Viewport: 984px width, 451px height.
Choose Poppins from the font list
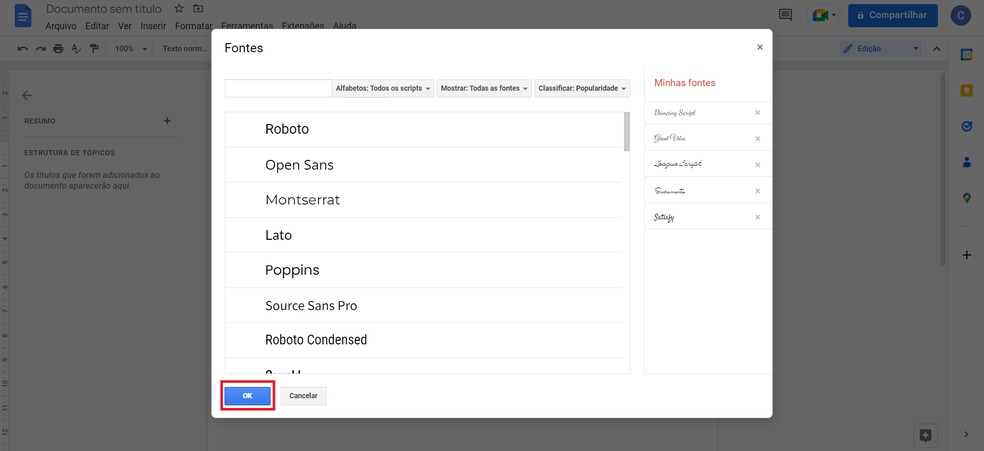pos(292,270)
